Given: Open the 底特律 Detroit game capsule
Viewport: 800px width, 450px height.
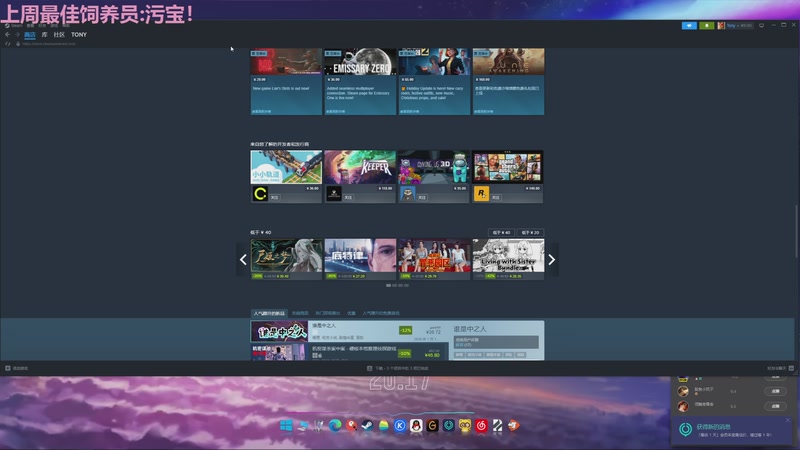Looking at the screenshot, I should (x=360, y=259).
